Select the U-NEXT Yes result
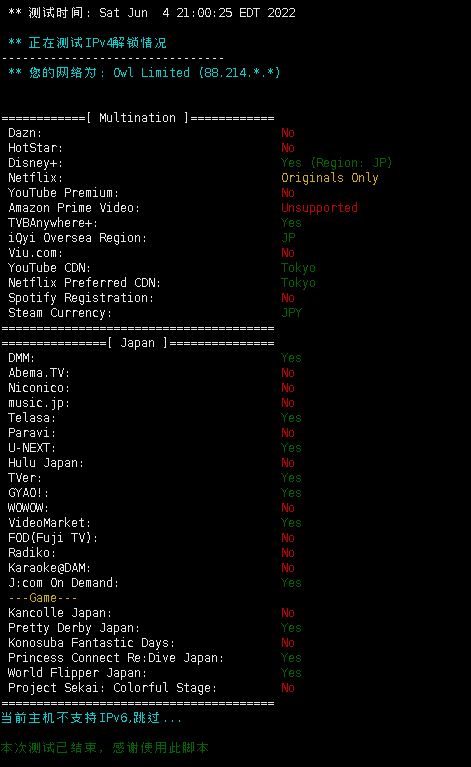The height and width of the screenshot is (767, 471). coord(291,448)
